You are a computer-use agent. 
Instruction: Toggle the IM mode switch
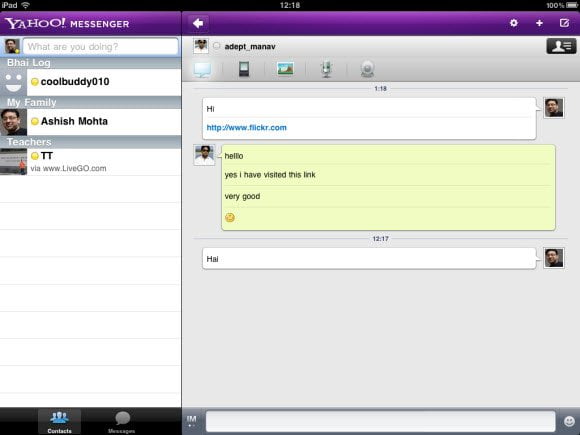tap(192, 421)
